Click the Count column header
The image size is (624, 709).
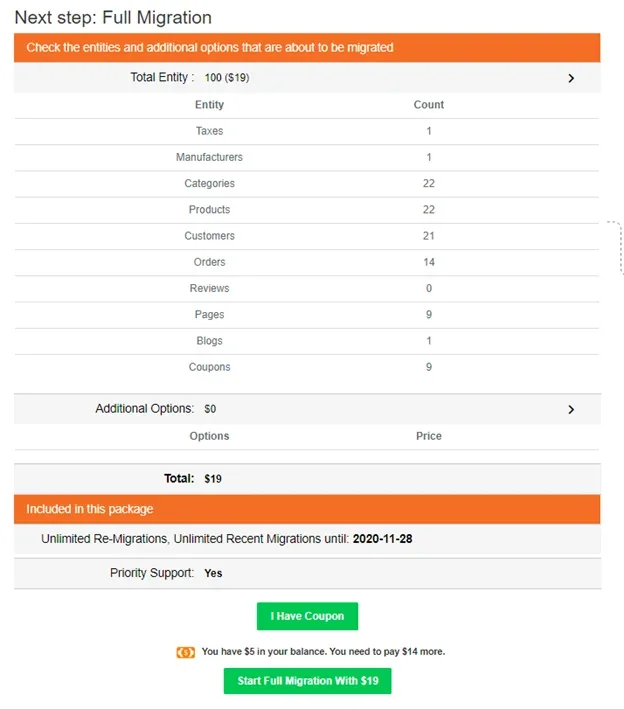[x=429, y=105]
